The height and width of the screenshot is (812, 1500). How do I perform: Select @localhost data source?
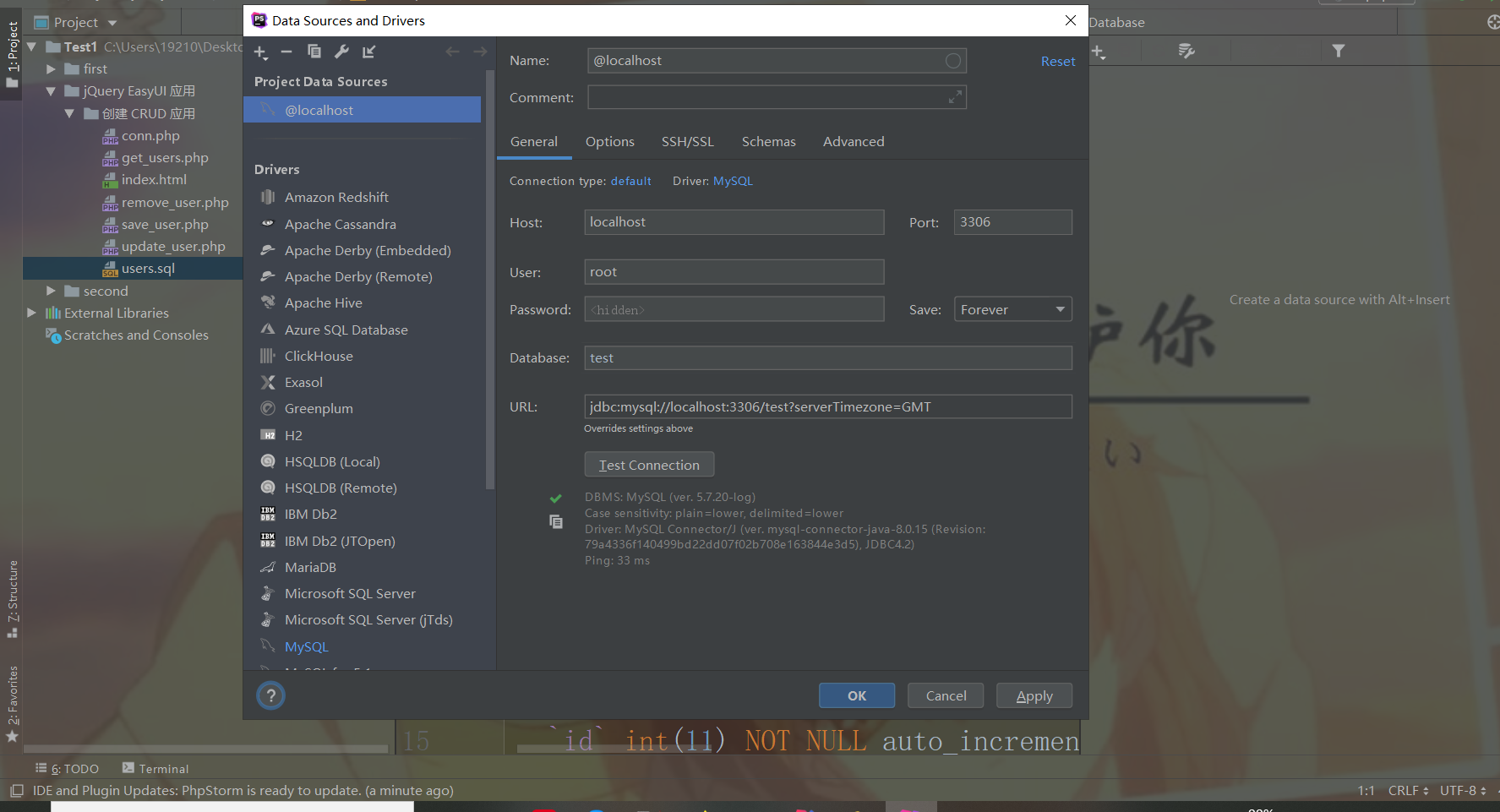363,110
